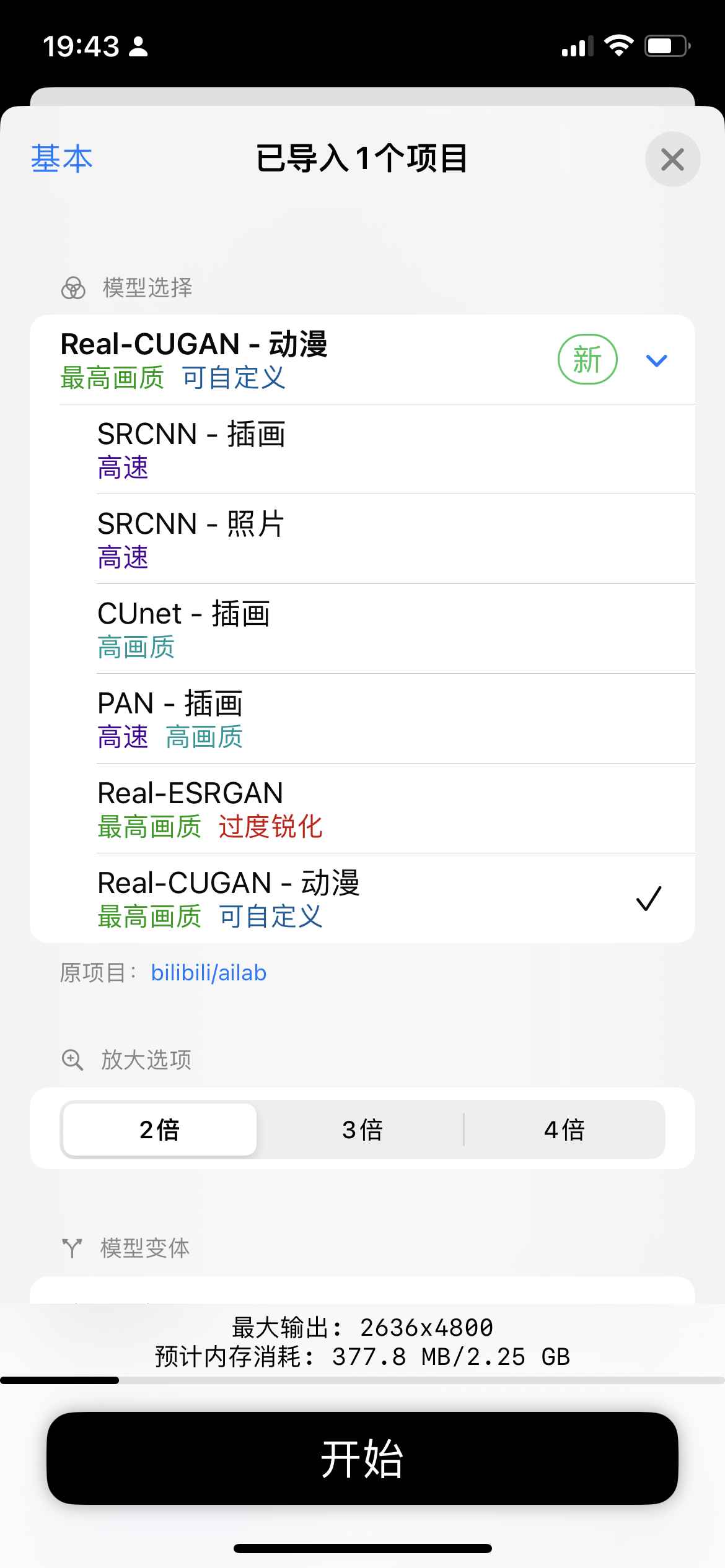
Task: Select the 3倍 upscale option
Action: 362,1130
